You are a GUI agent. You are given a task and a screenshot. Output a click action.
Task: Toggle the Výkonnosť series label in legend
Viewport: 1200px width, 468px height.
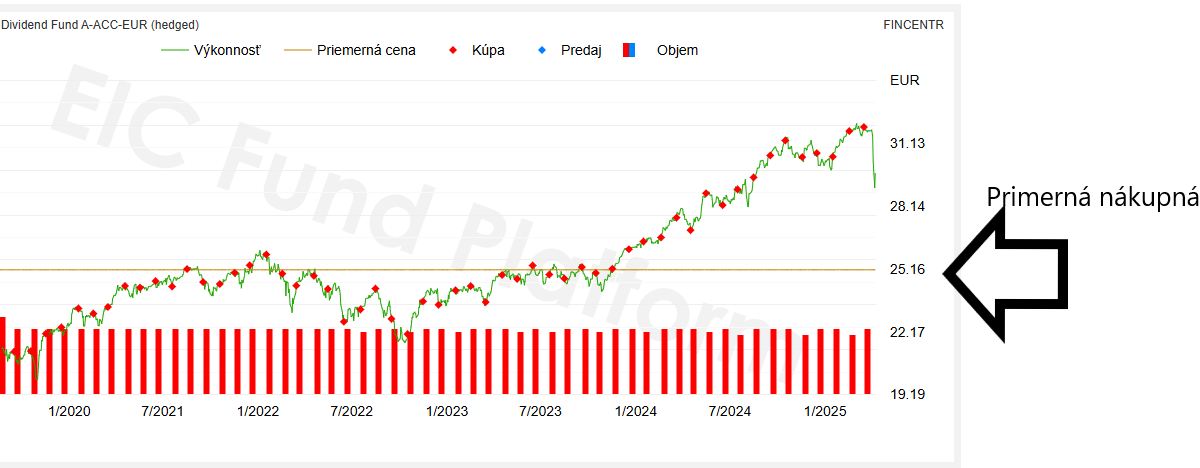coord(227,50)
